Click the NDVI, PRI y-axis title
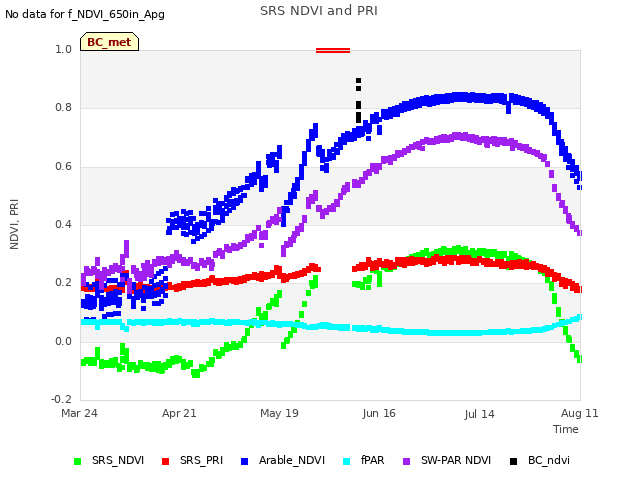The width and height of the screenshot is (640, 480). pyautogui.click(x=14, y=224)
